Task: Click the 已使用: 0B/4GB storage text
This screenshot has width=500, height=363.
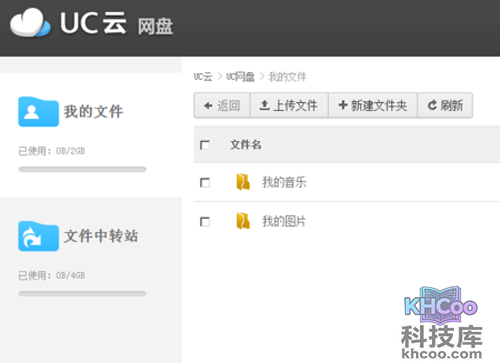Action: tap(52, 275)
